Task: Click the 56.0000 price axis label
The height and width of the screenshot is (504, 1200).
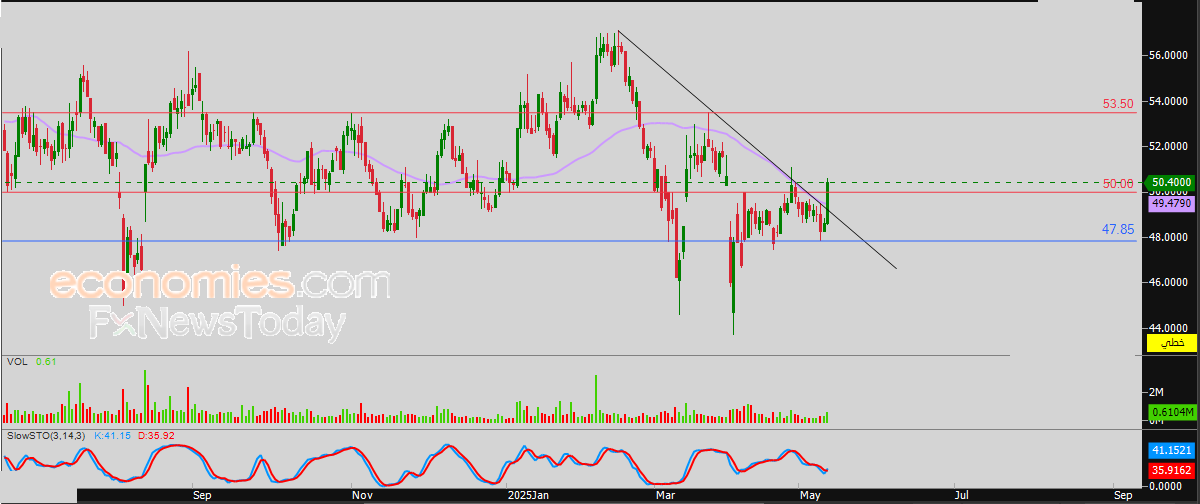Action: (1168, 56)
